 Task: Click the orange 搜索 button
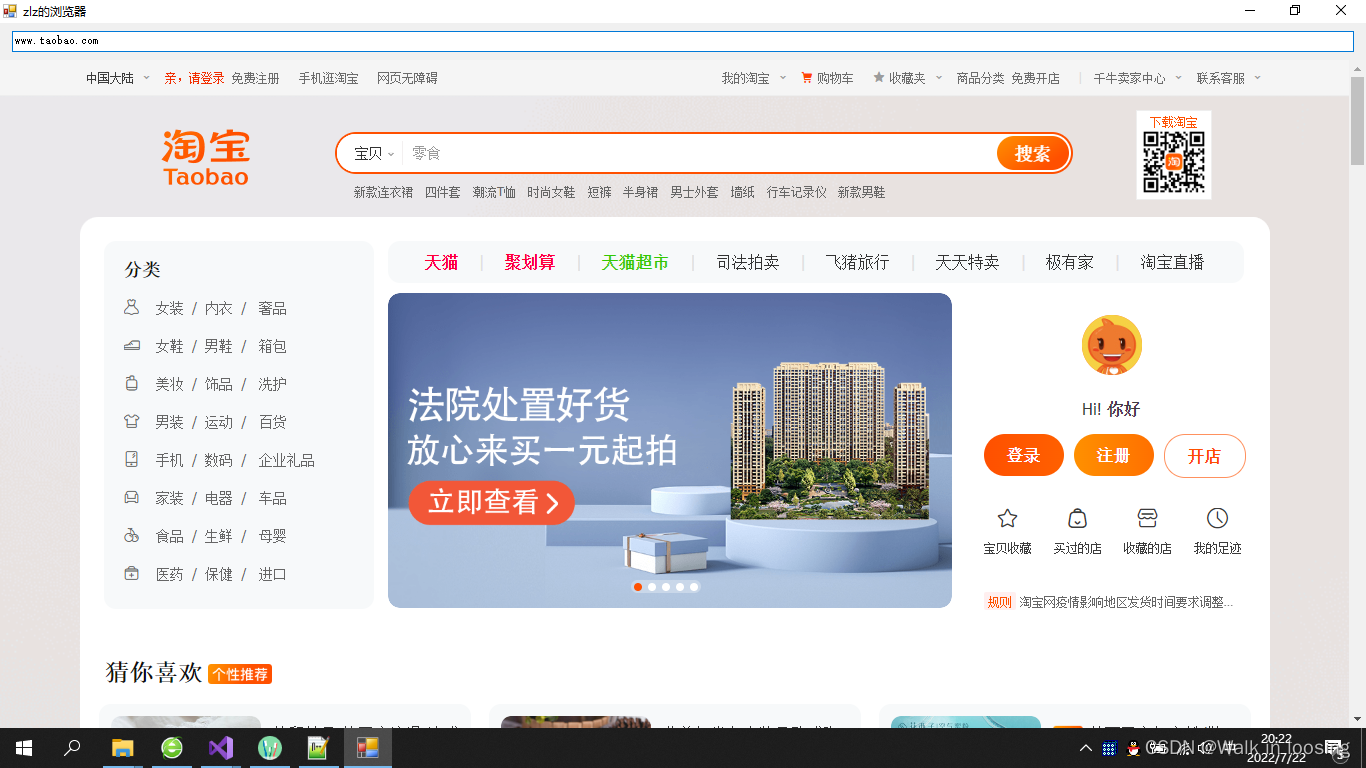pyautogui.click(x=1033, y=153)
